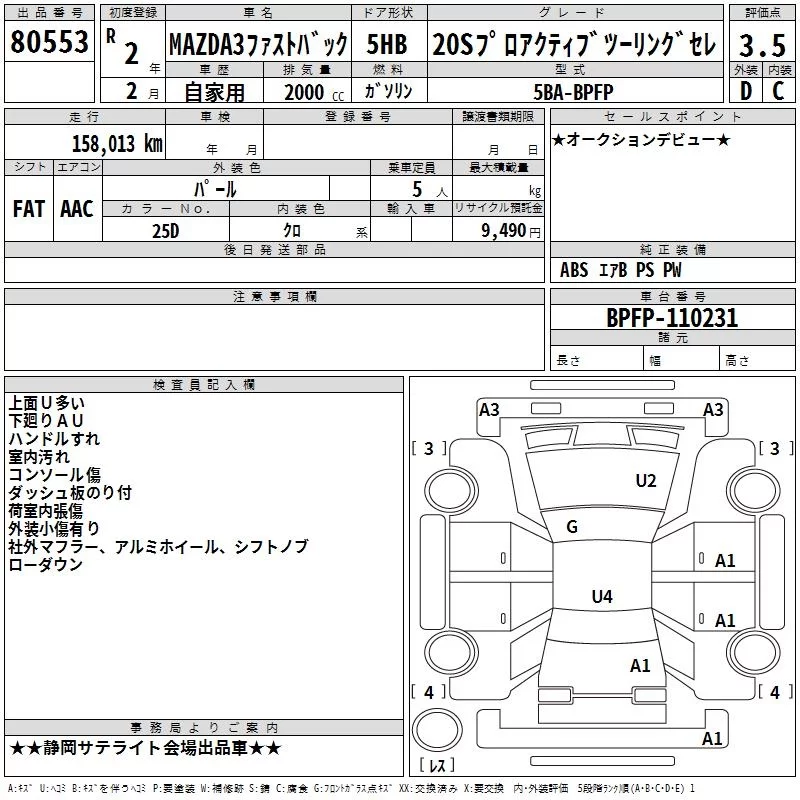Click air conditioner value AAC
The width and height of the screenshot is (800, 800).
pyautogui.click(x=77, y=209)
